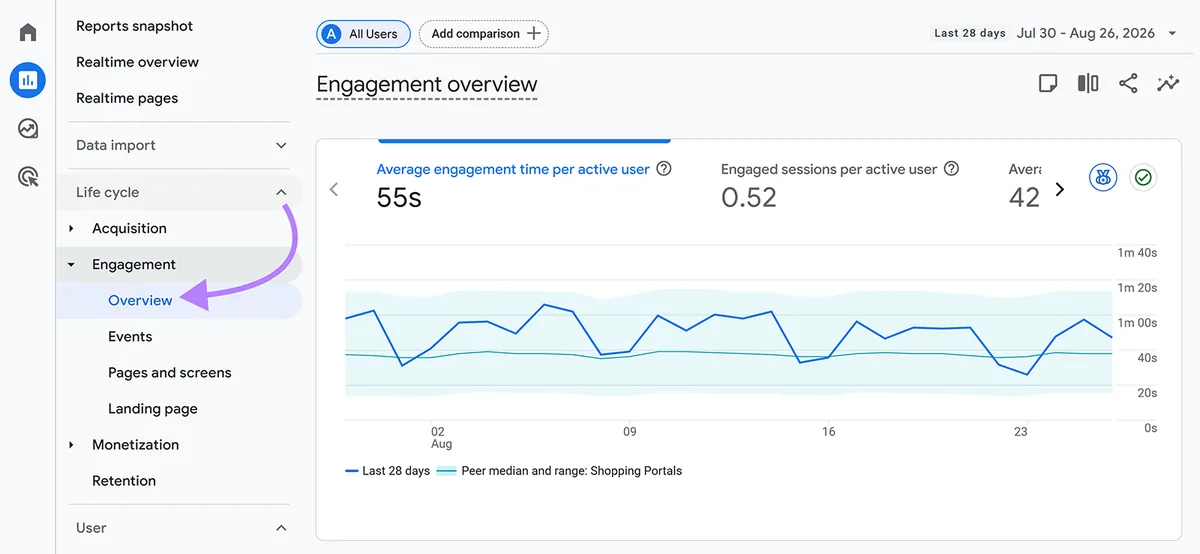
Task: Expand the Data import section
Action: pyautogui.click(x=281, y=145)
